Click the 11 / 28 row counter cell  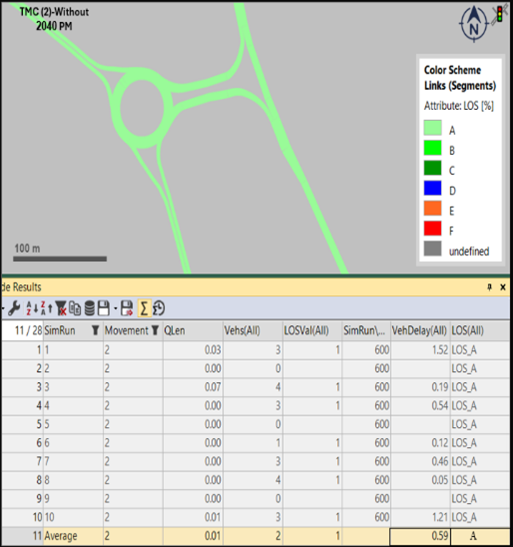22,330
